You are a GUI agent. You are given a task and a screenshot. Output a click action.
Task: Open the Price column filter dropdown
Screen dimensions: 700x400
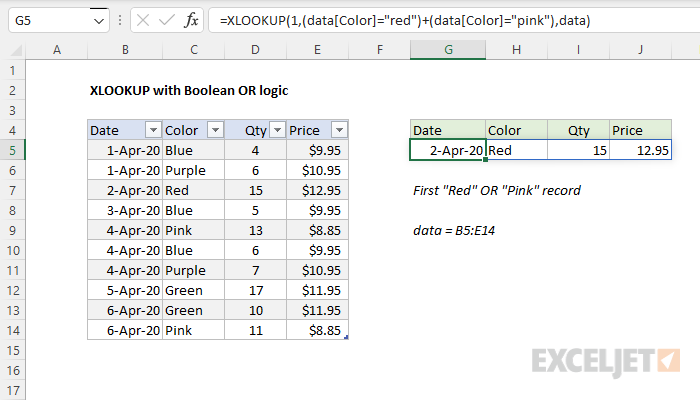(339, 130)
